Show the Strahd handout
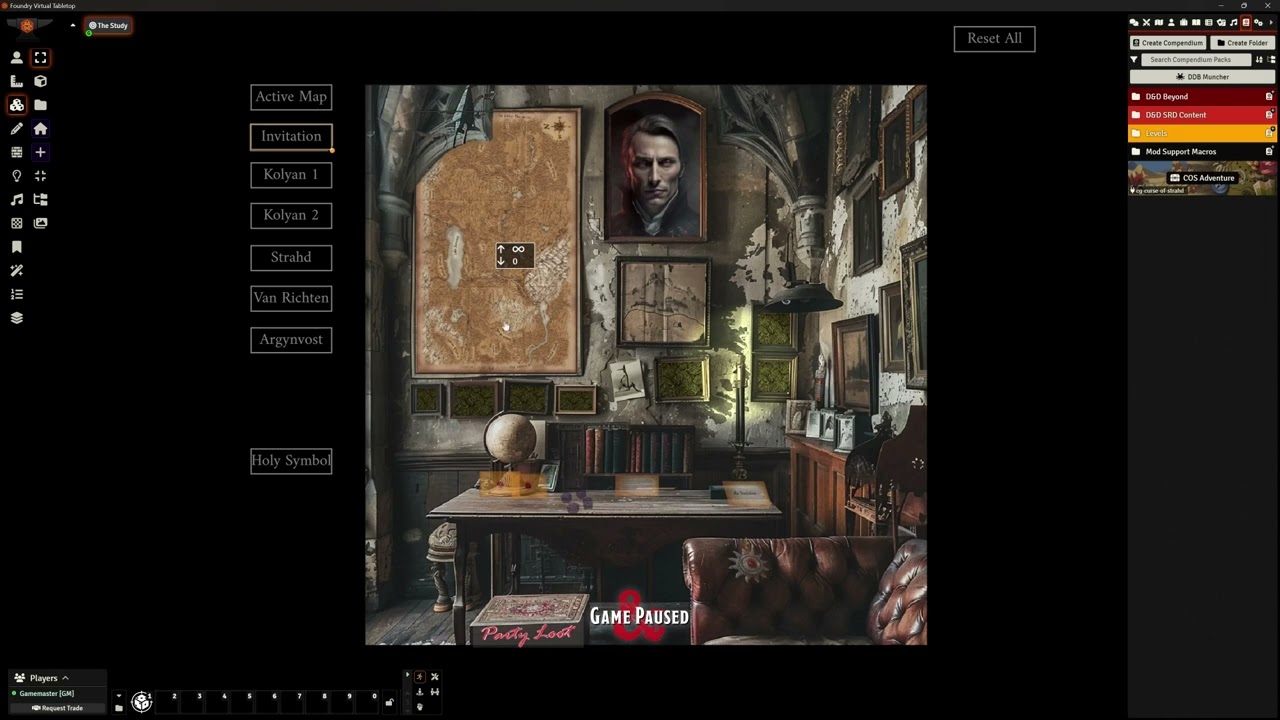 (x=291, y=258)
